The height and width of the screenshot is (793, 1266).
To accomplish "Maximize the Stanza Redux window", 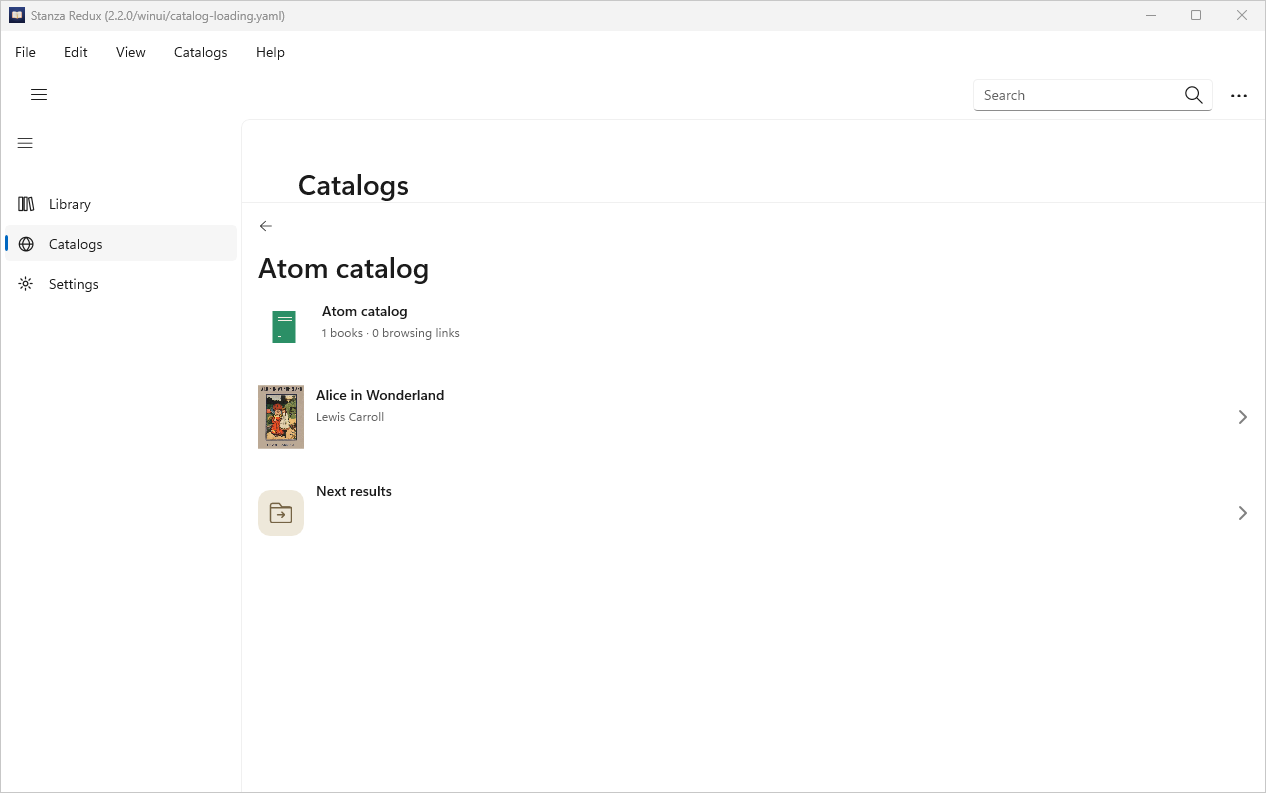I will pos(1196,15).
